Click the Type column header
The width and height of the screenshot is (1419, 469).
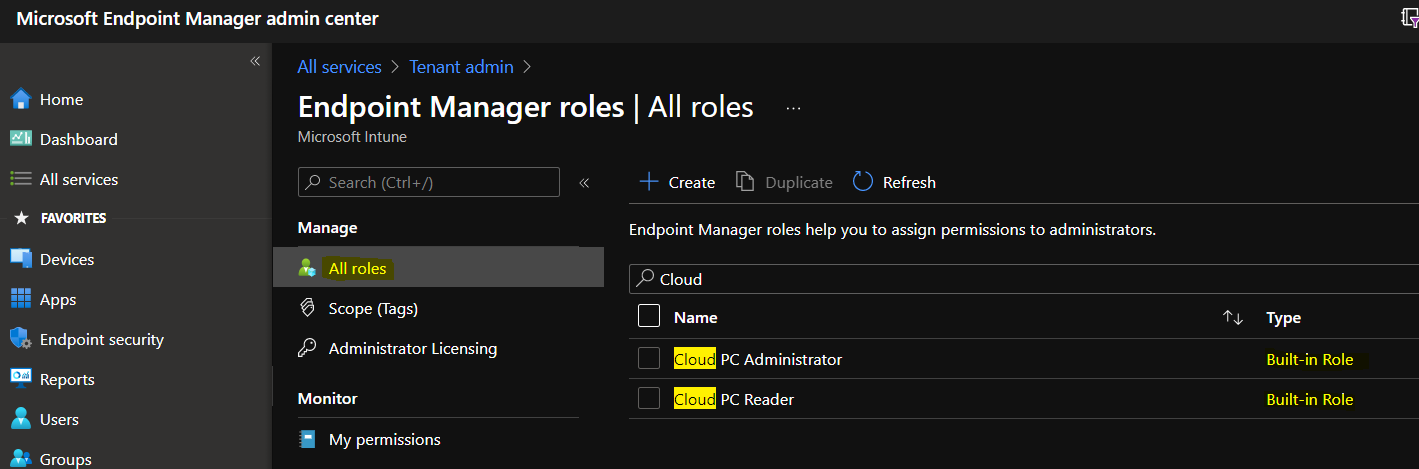tap(1283, 318)
